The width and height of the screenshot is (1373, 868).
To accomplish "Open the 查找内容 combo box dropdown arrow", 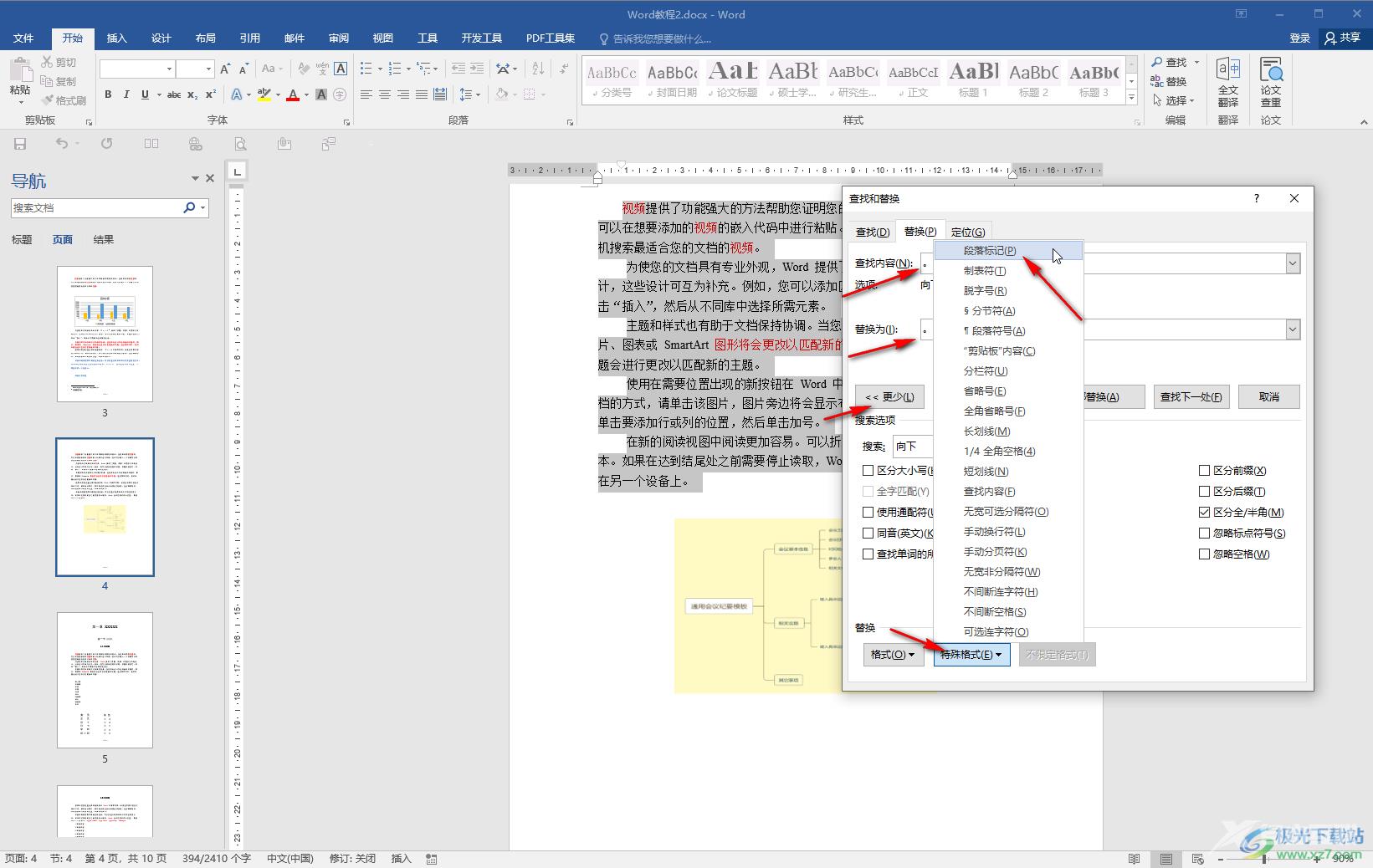I will [1293, 263].
